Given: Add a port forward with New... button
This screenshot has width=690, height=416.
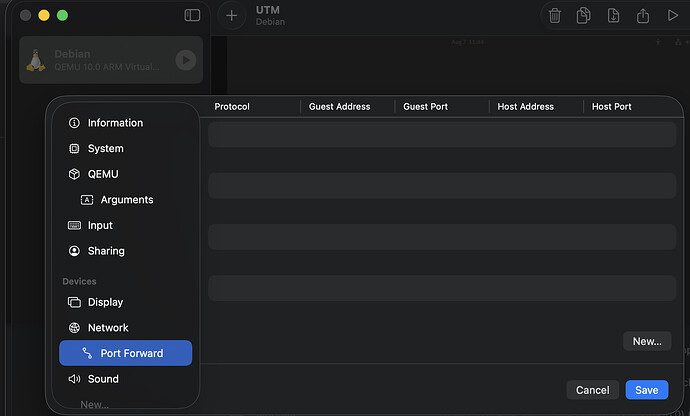Looking at the screenshot, I should coord(647,341).
